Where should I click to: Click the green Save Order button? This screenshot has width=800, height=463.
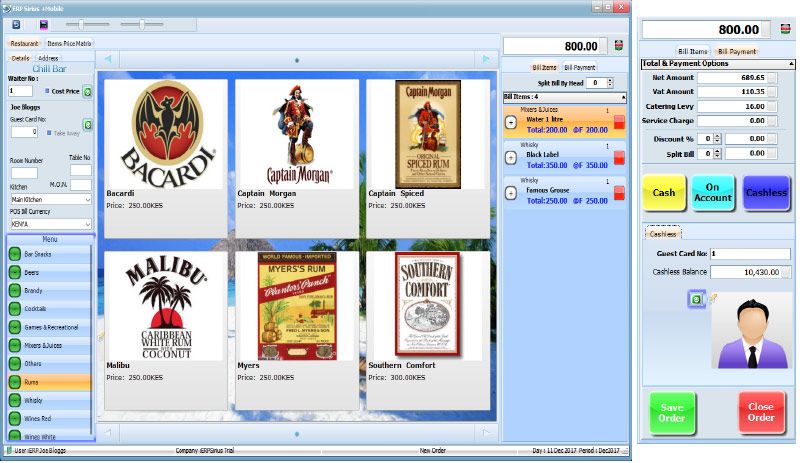click(x=672, y=413)
